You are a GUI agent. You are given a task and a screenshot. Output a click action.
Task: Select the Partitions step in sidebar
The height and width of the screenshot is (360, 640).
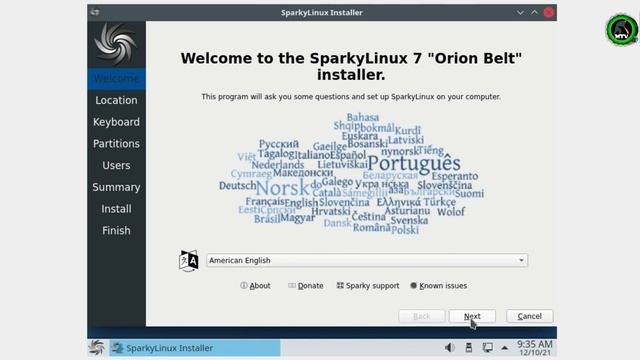pos(116,144)
